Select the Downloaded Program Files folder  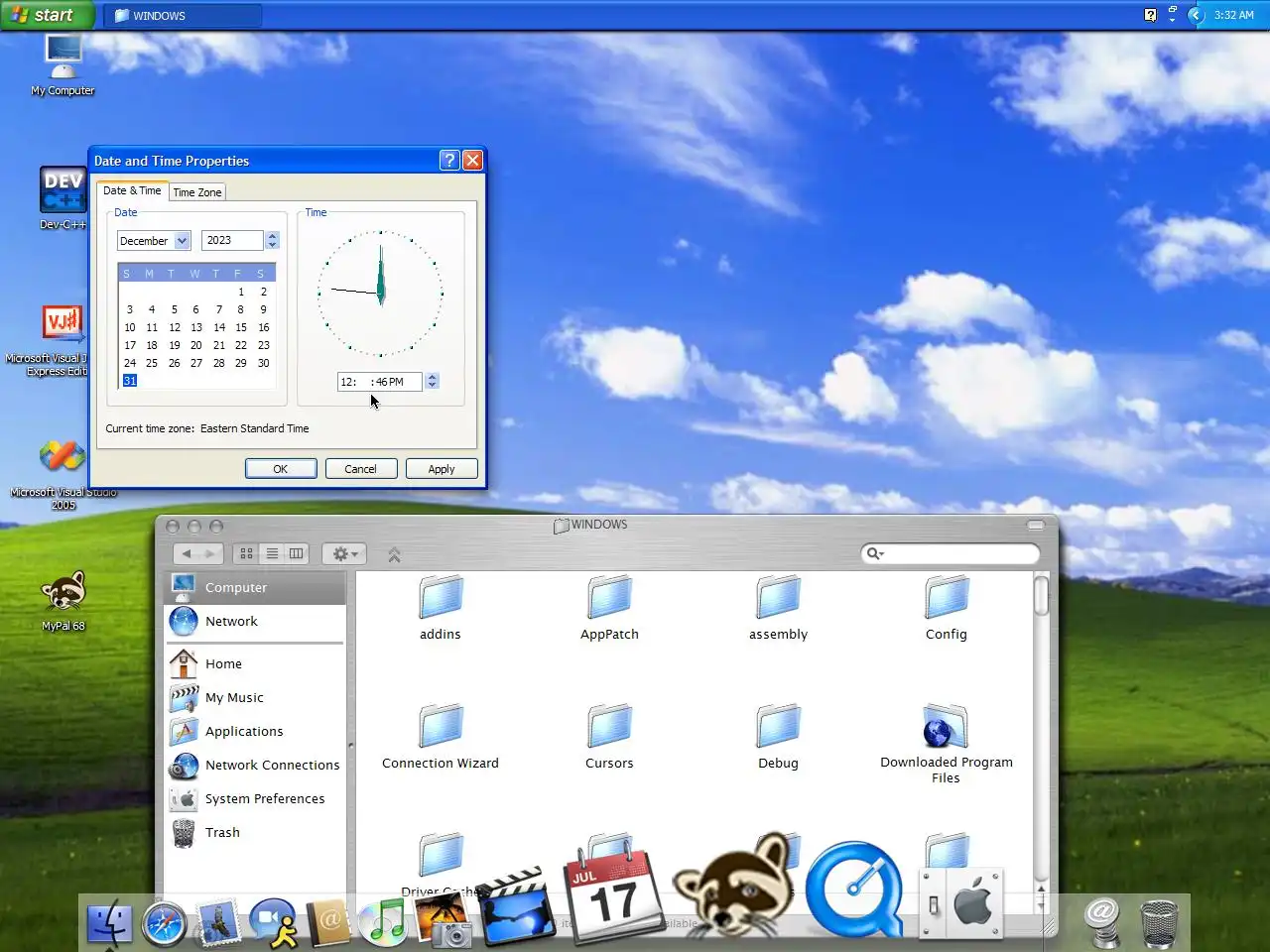946,744
